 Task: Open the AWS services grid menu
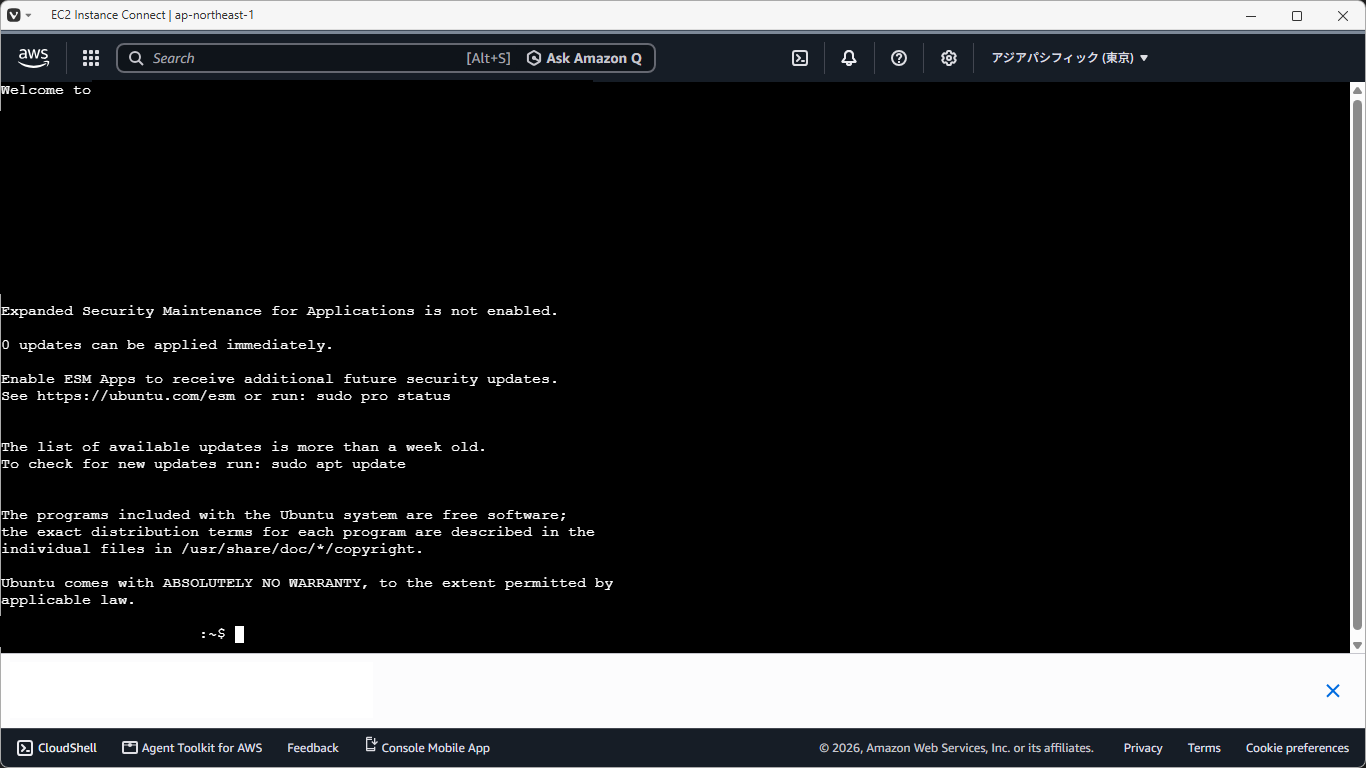click(91, 58)
